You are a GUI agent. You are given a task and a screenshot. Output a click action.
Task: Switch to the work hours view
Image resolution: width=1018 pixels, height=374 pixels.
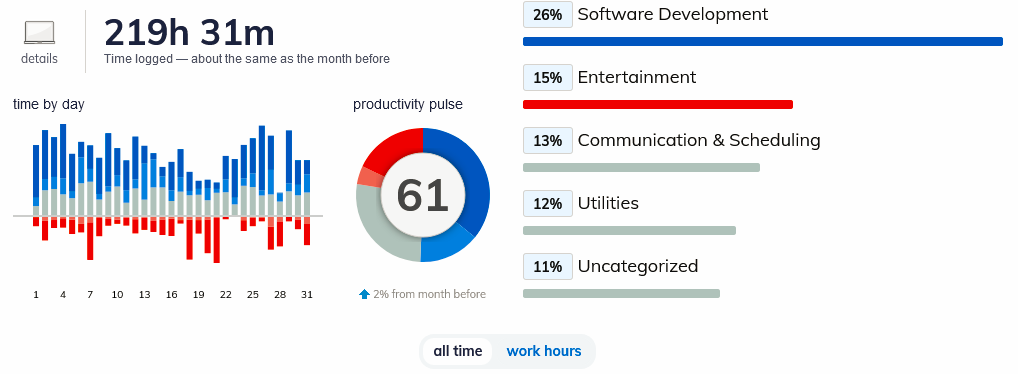[544, 351]
